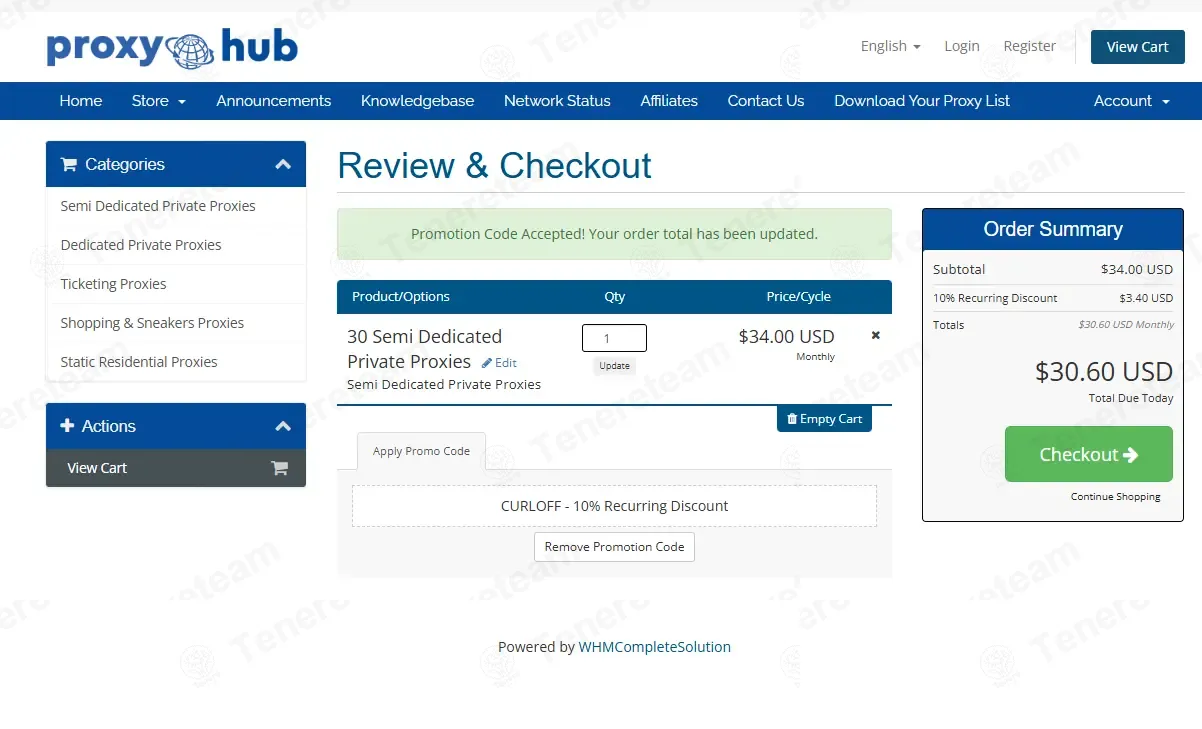Open the Account dropdown menu
The width and height of the screenshot is (1202, 729).
1131,101
